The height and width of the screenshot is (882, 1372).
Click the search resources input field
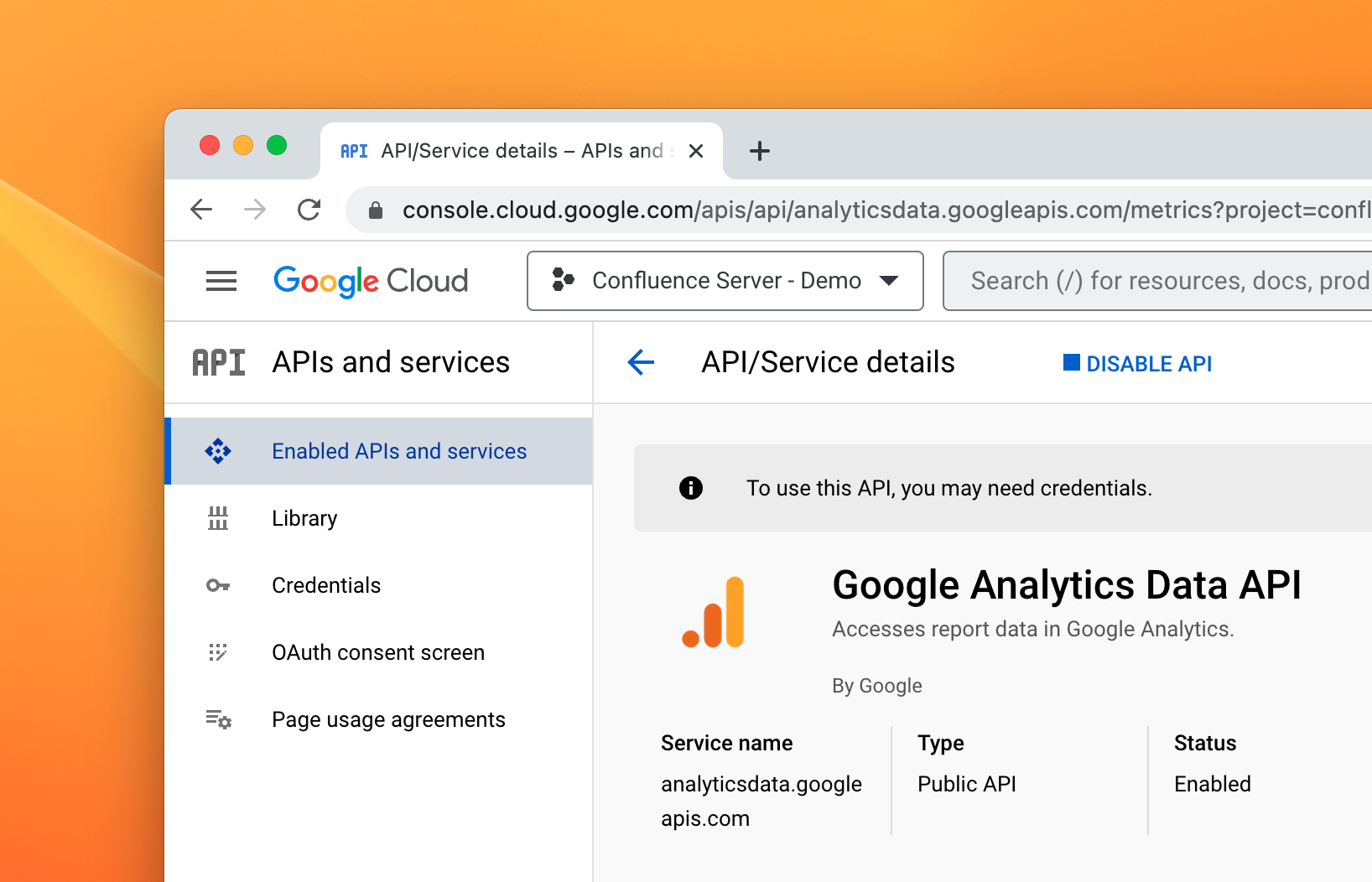1166,281
